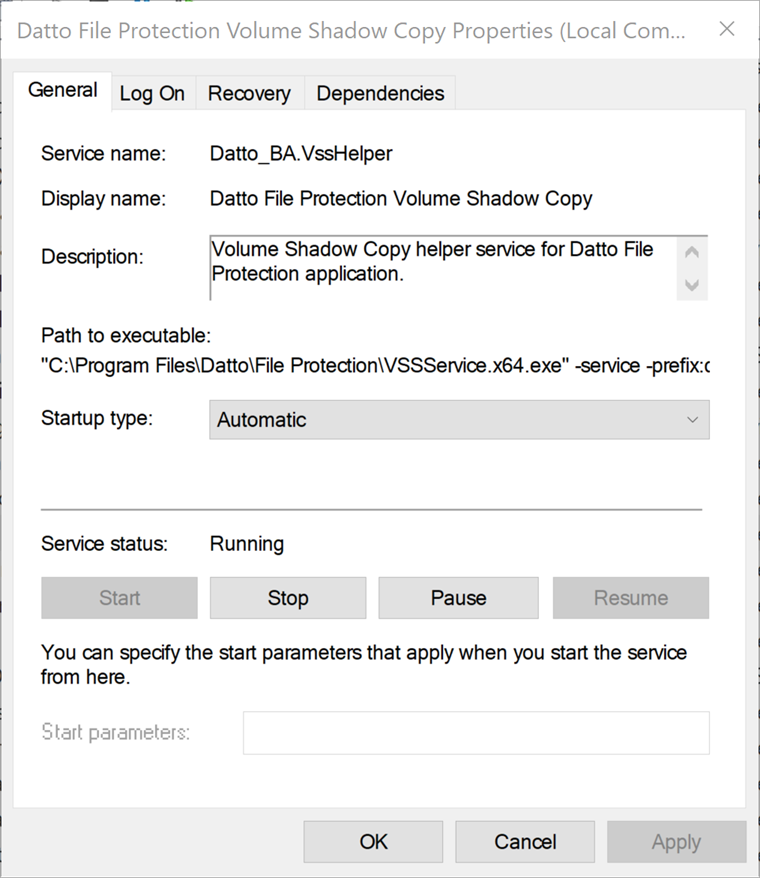
Task: Cancel the properties dialog
Action: tap(524, 841)
